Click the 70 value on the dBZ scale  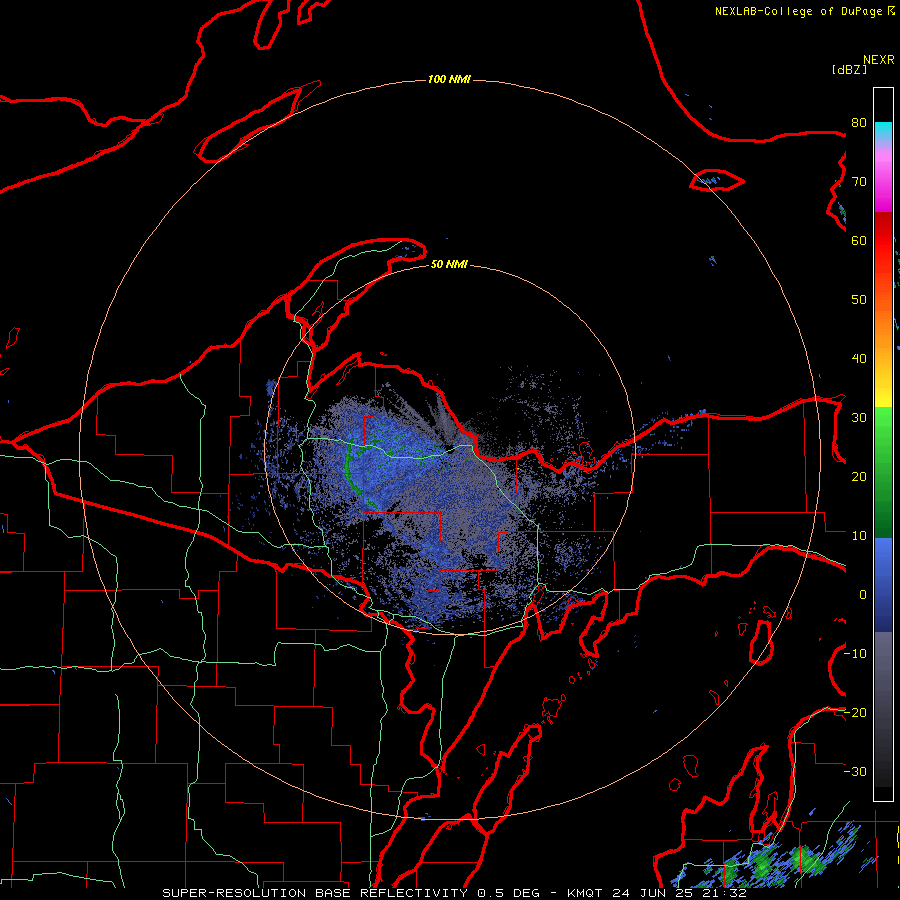tap(859, 181)
